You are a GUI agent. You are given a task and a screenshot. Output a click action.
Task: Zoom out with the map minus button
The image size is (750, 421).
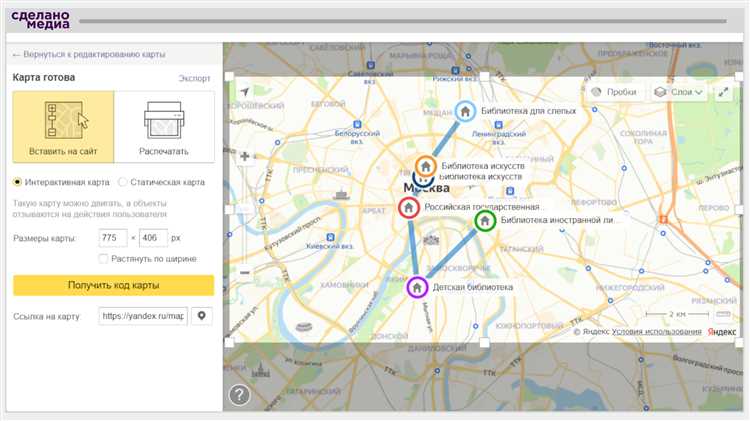tap(245, 271)
